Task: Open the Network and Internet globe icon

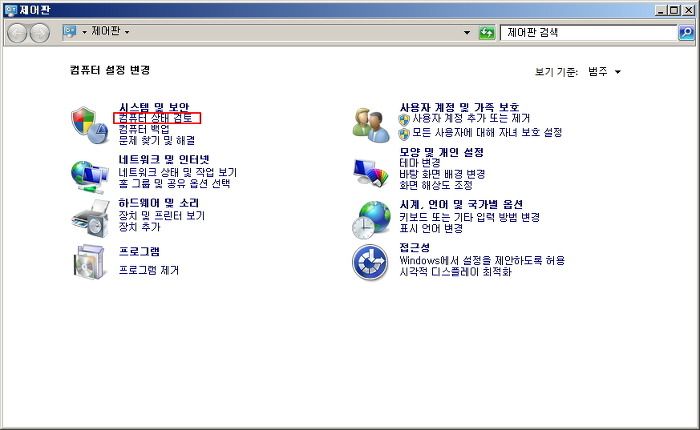Action: [x=90, y=177]
